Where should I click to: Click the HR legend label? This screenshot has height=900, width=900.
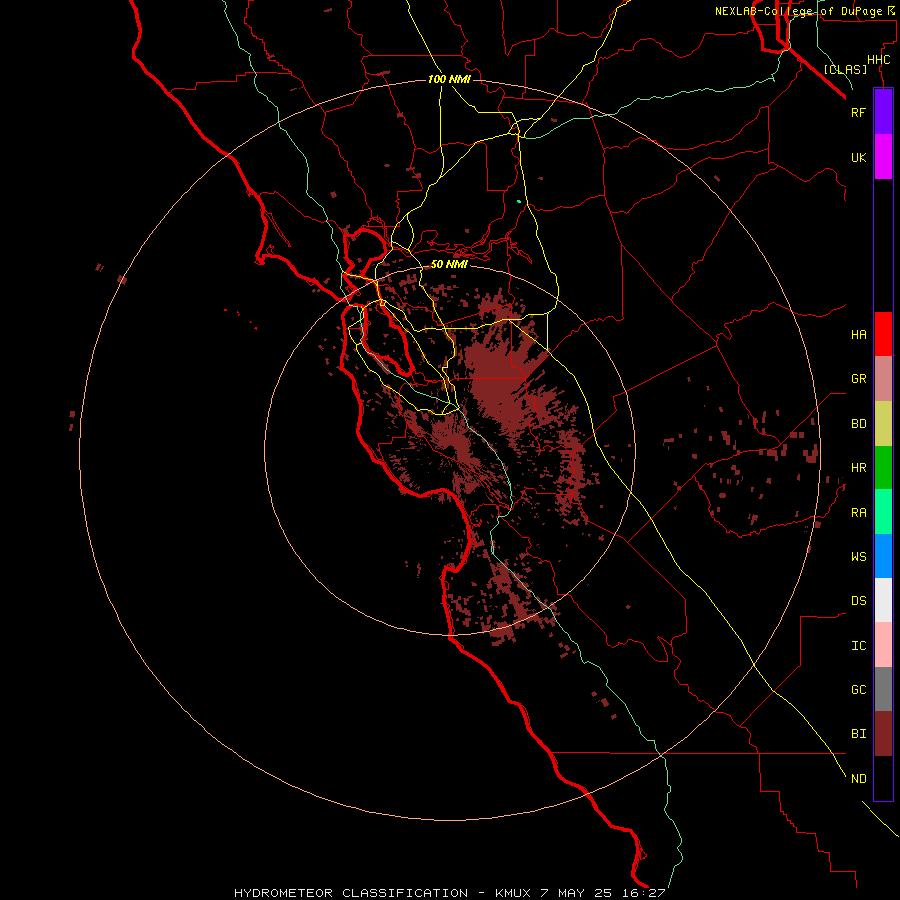pos(858,468)
